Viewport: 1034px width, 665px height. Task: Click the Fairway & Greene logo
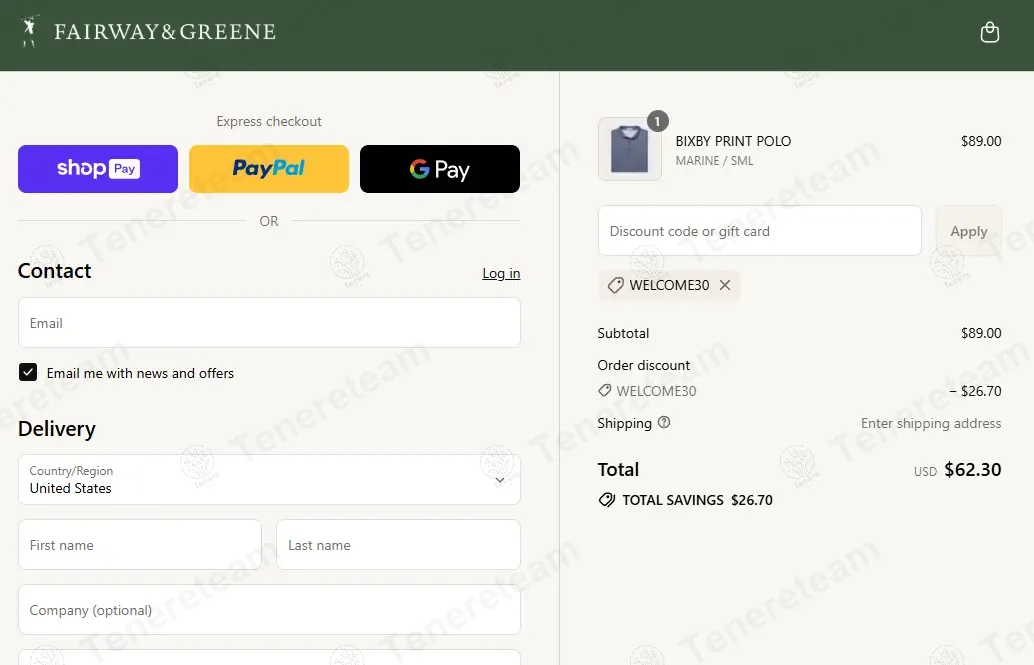tap(148, 32)
